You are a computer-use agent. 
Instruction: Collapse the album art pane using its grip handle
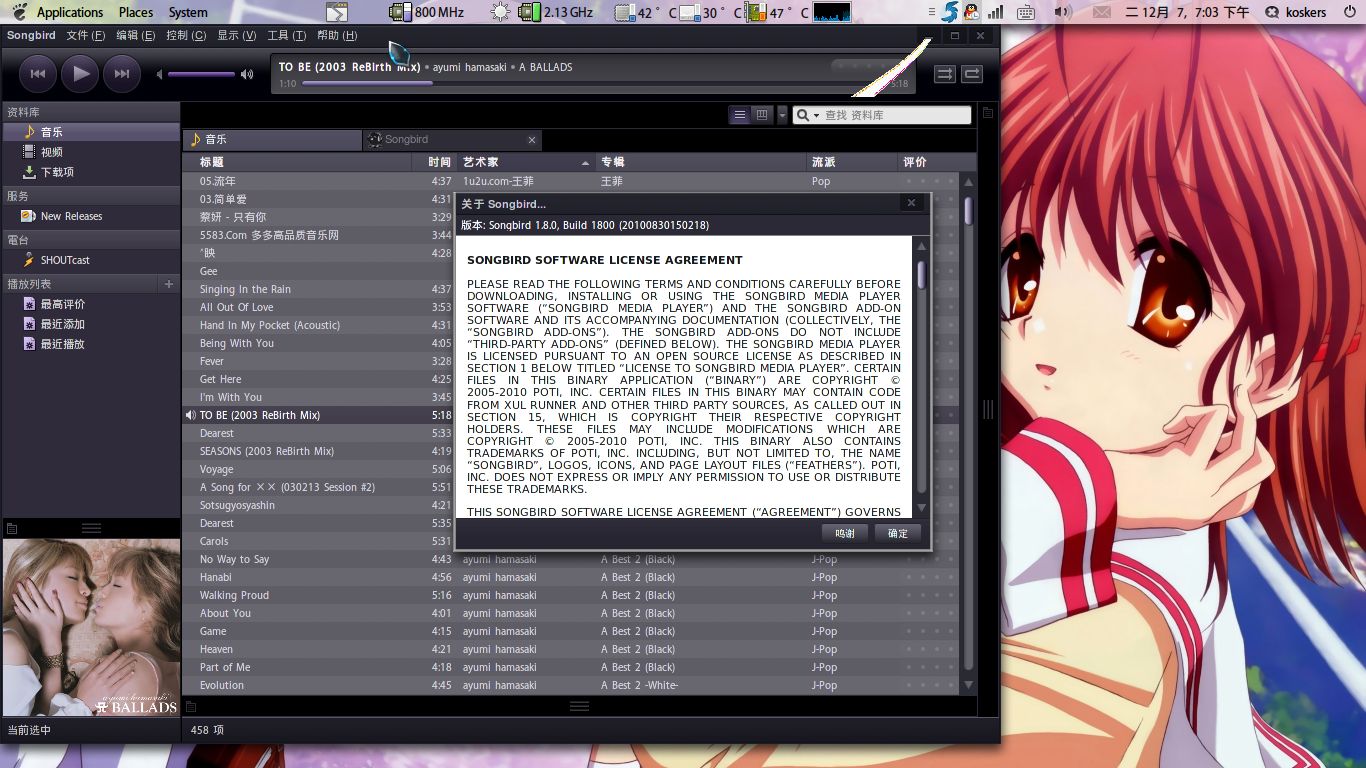(91, 528)
